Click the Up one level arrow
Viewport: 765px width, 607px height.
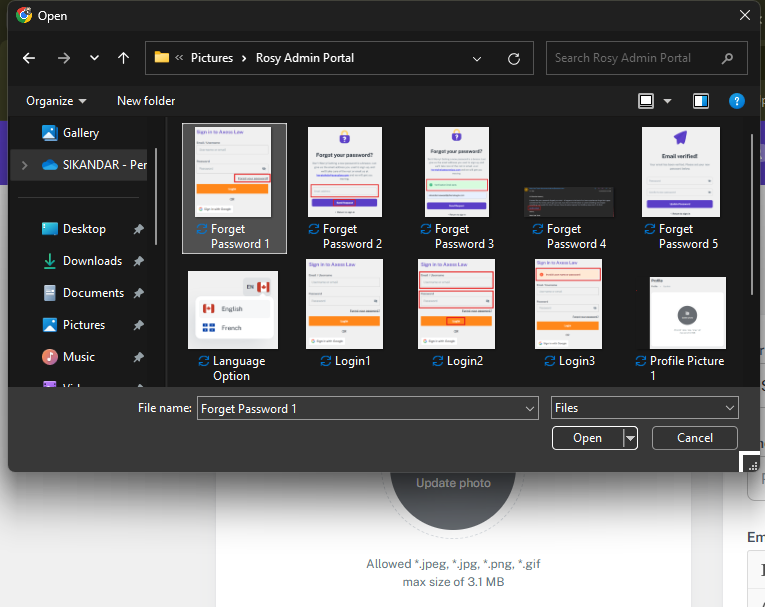pyautogui.click(x=123, y=58)
